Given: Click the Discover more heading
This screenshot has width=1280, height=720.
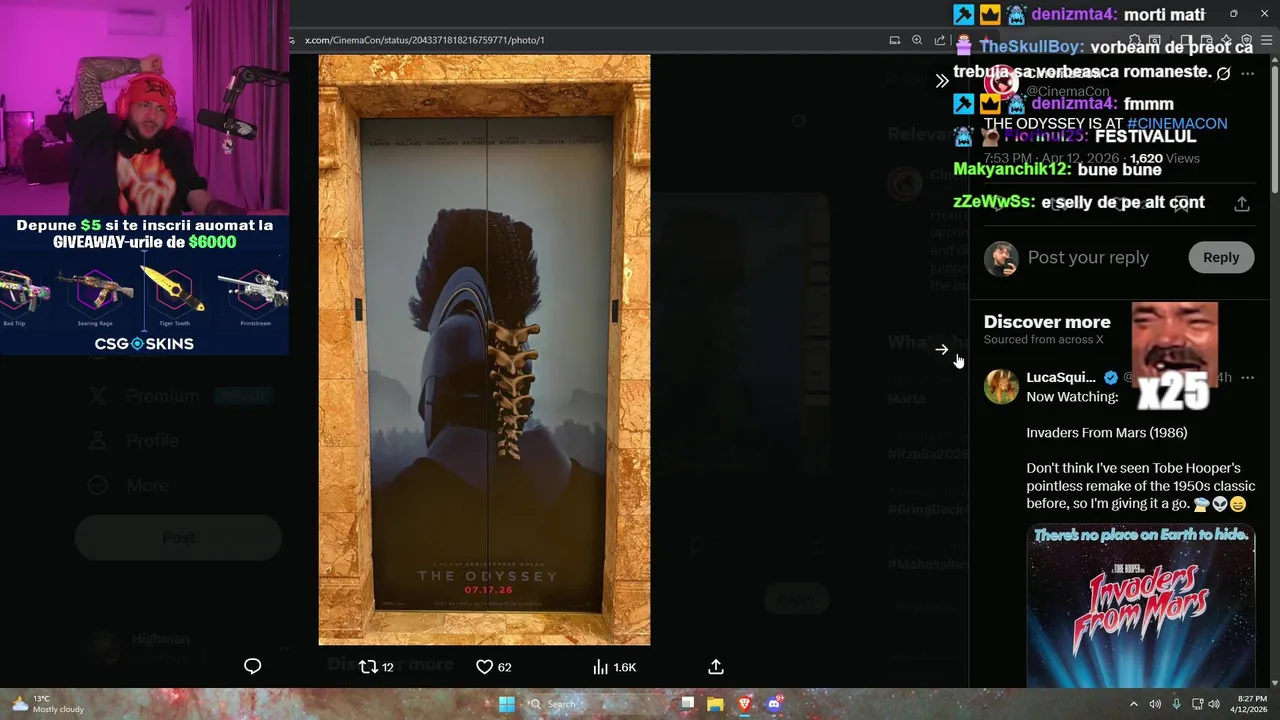Looking at the screenshot, I should coord(1047,322).
